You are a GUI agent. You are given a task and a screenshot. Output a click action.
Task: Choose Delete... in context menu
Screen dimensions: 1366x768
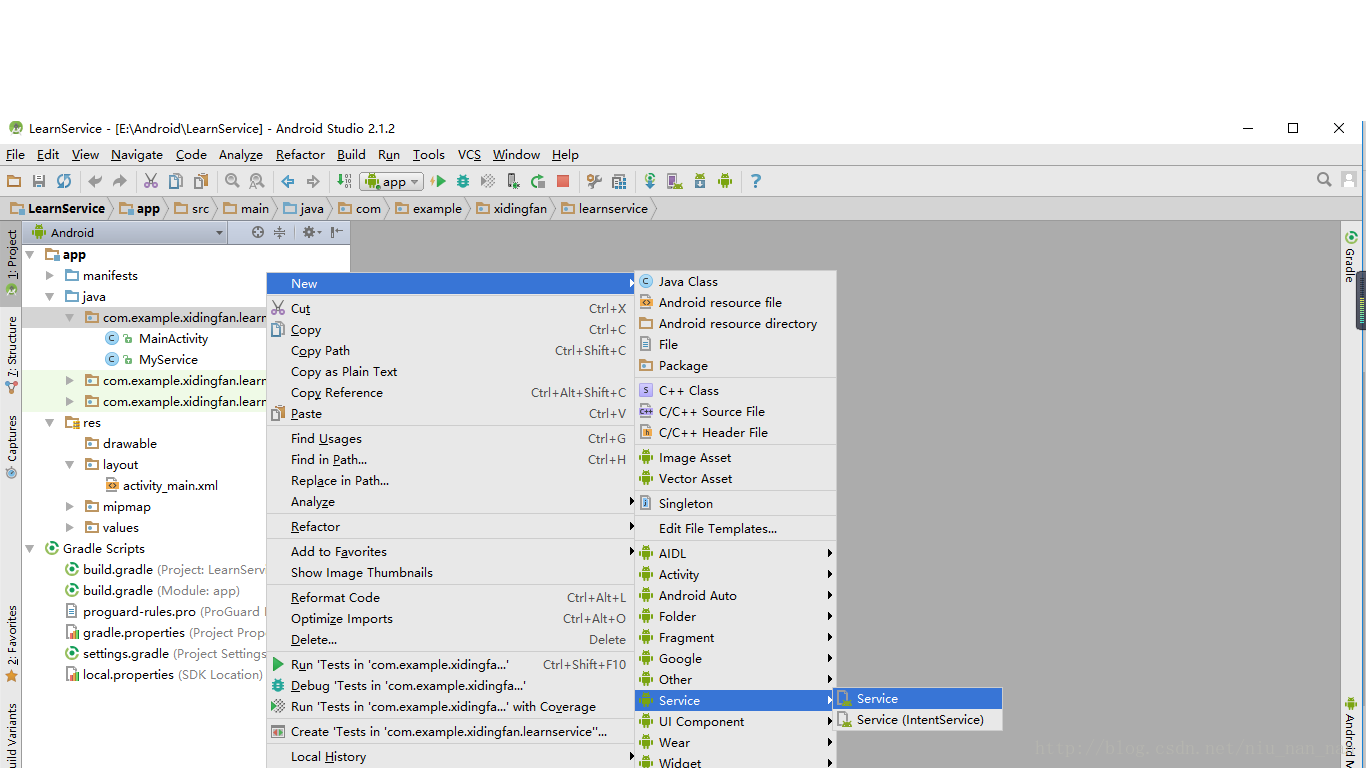[451, 640]
